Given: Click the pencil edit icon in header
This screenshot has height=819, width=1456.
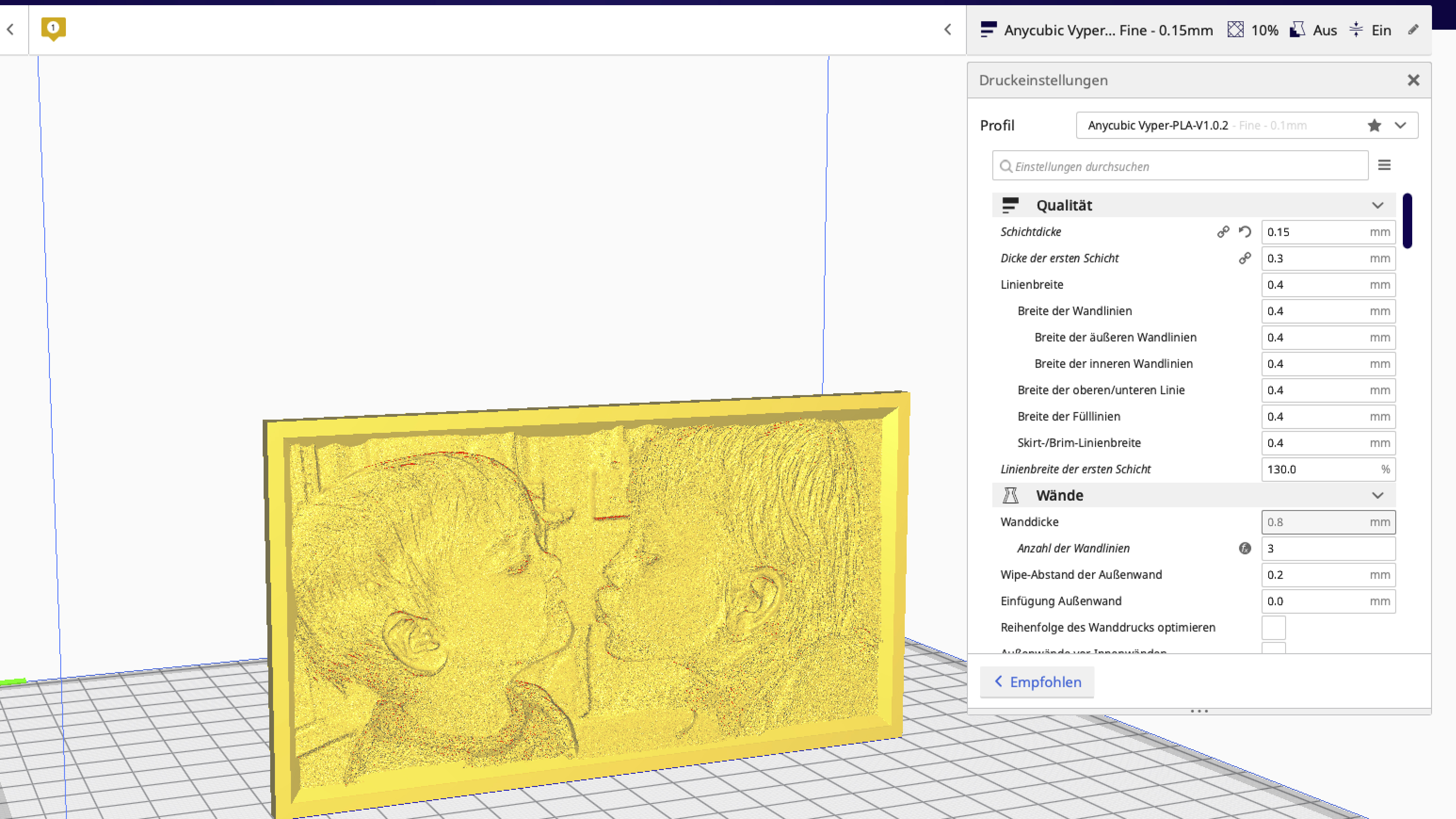Looking at the screenshot, I should point(1413,30).
